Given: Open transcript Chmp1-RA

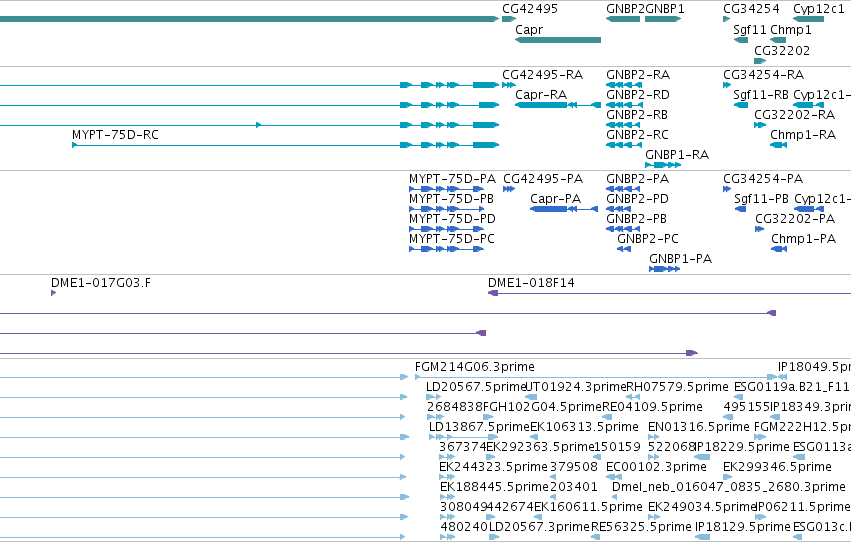Looking at the screenshot, I should [803, 135].
